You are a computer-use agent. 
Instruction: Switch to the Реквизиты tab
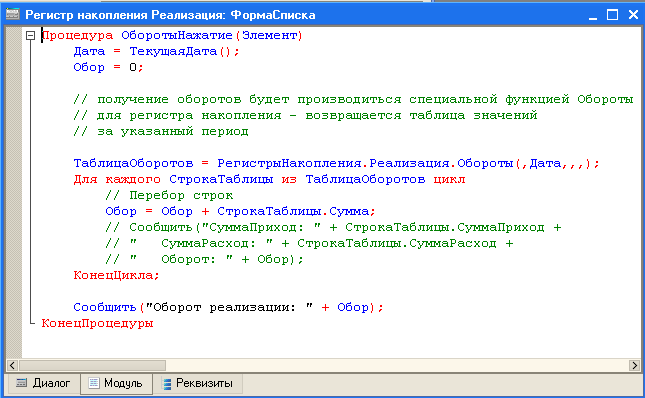click(x=198, y=383)
